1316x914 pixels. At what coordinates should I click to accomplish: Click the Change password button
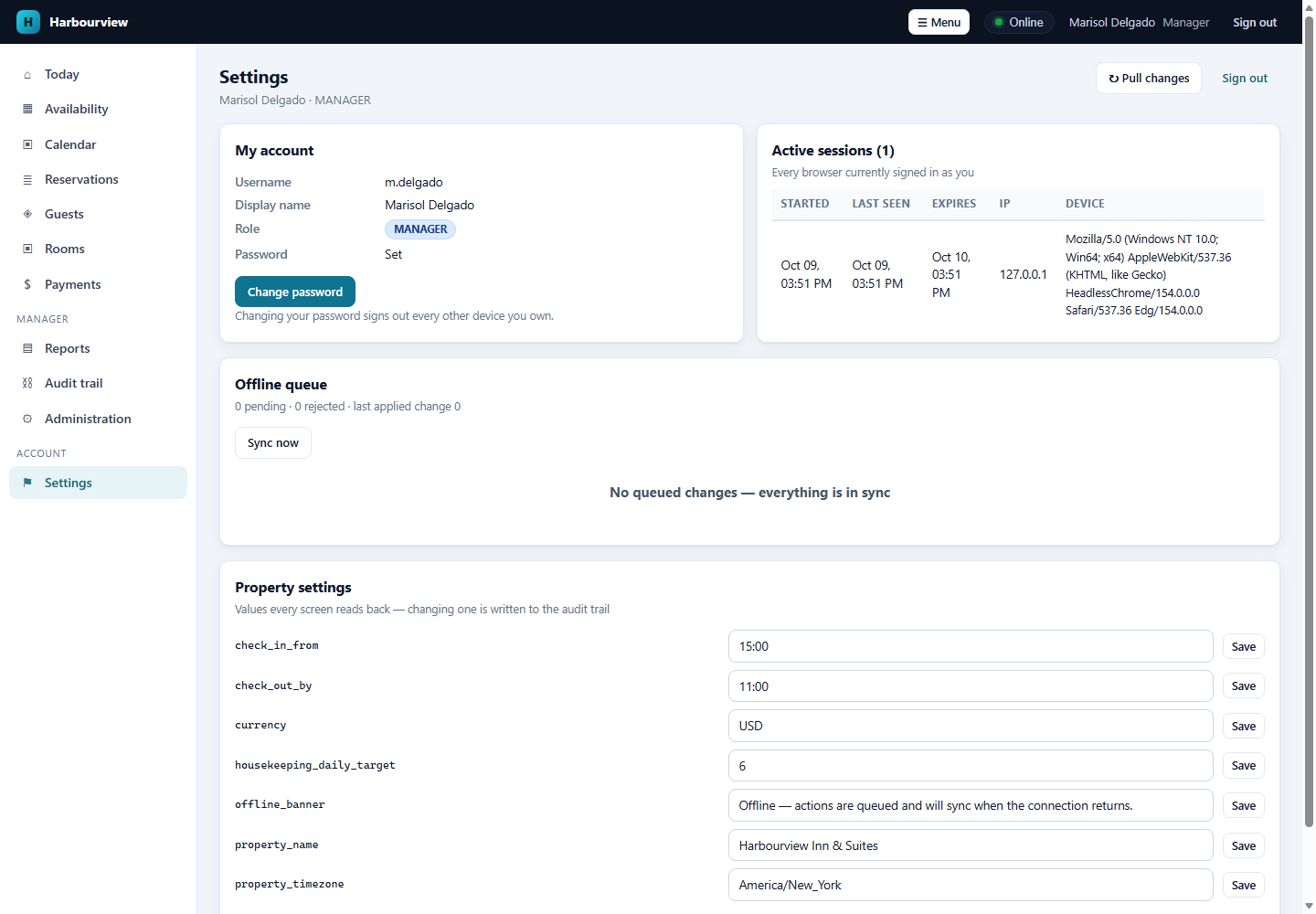tap(295, 292)
